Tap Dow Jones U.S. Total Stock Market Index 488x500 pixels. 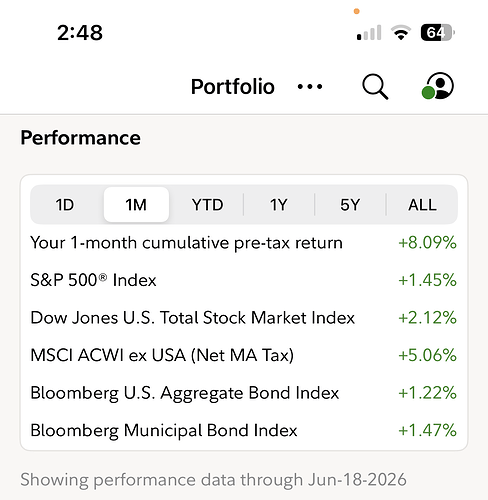coord(192,318)
